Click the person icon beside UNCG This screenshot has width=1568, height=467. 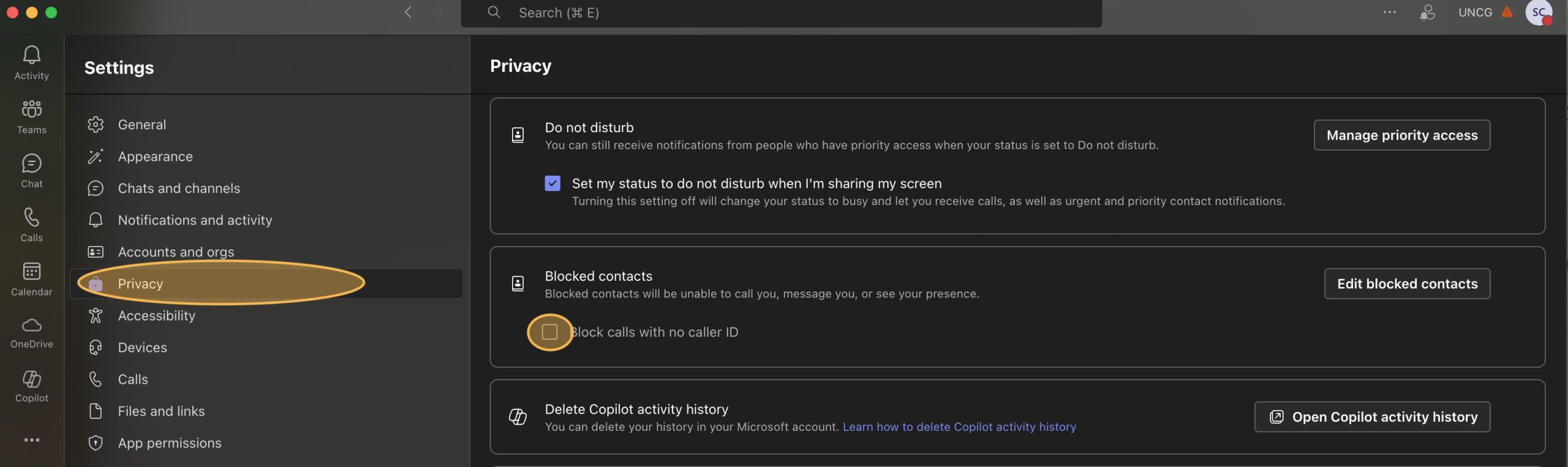point(1428,12)
